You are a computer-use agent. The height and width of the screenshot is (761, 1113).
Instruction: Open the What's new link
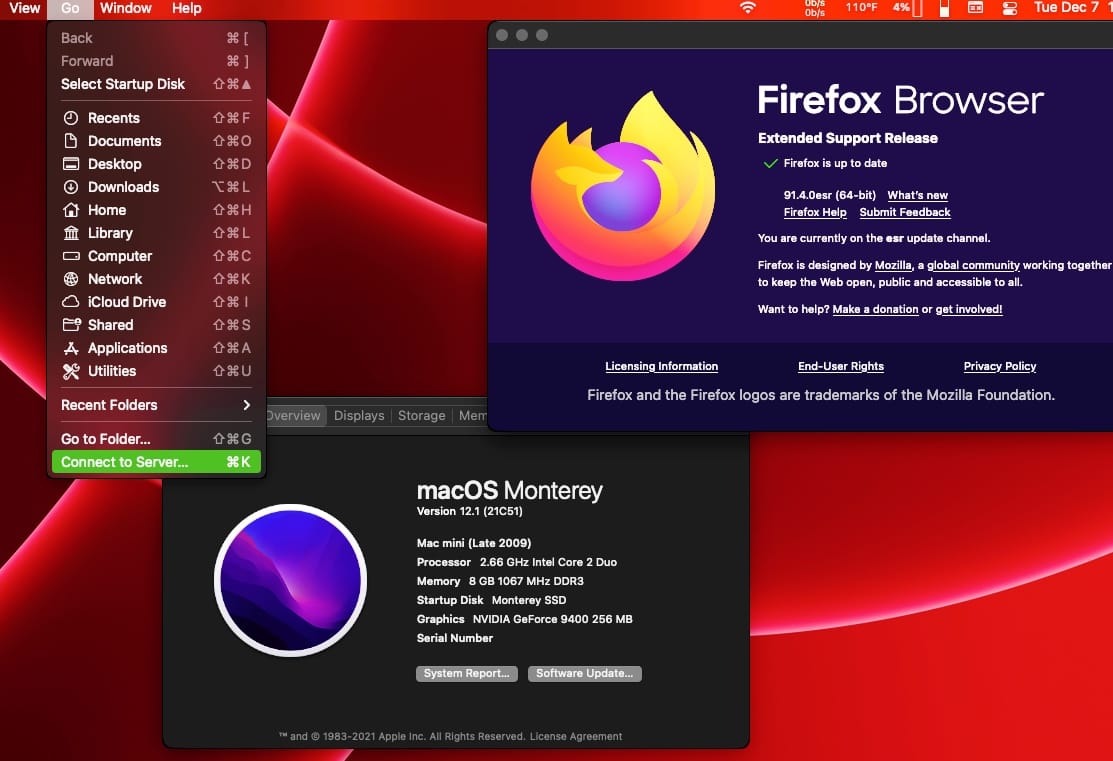coord(917,195)
